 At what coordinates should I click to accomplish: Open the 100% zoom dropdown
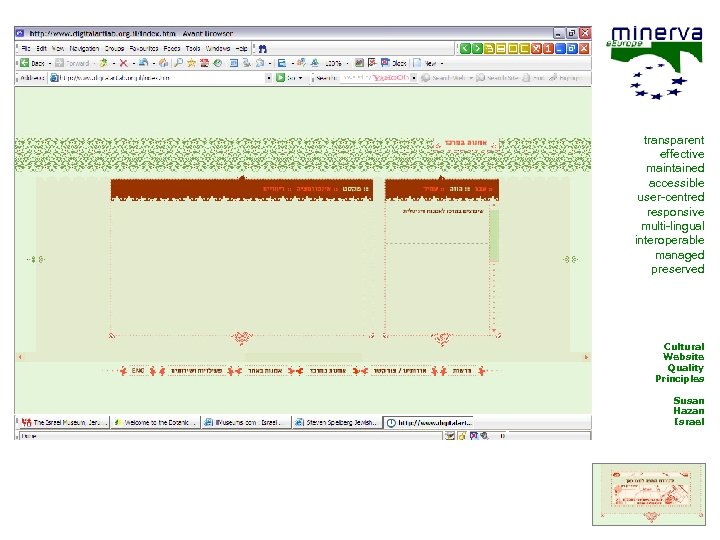(347, 63)
